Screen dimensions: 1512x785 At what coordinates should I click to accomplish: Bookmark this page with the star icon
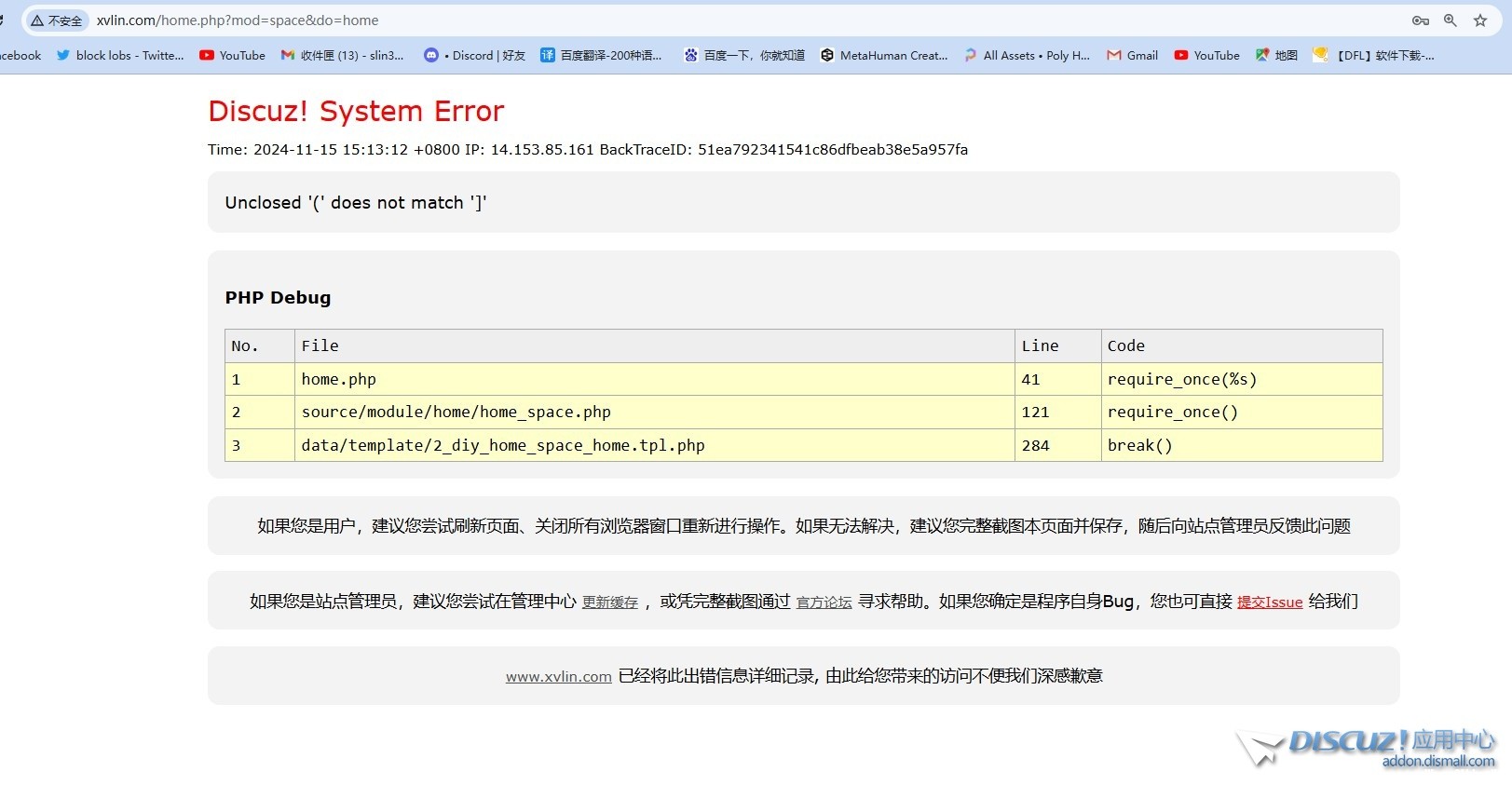[x=1480, y=20]
